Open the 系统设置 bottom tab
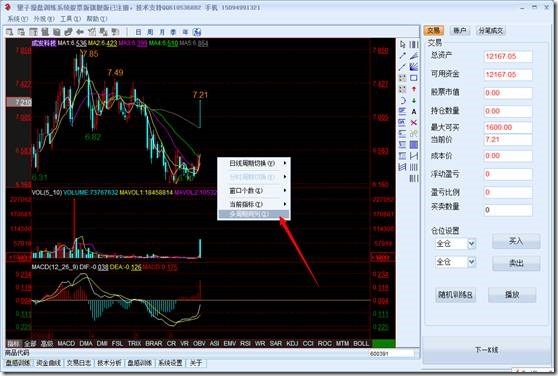This screenshot has width=558, height=376. tap(170, 363)
